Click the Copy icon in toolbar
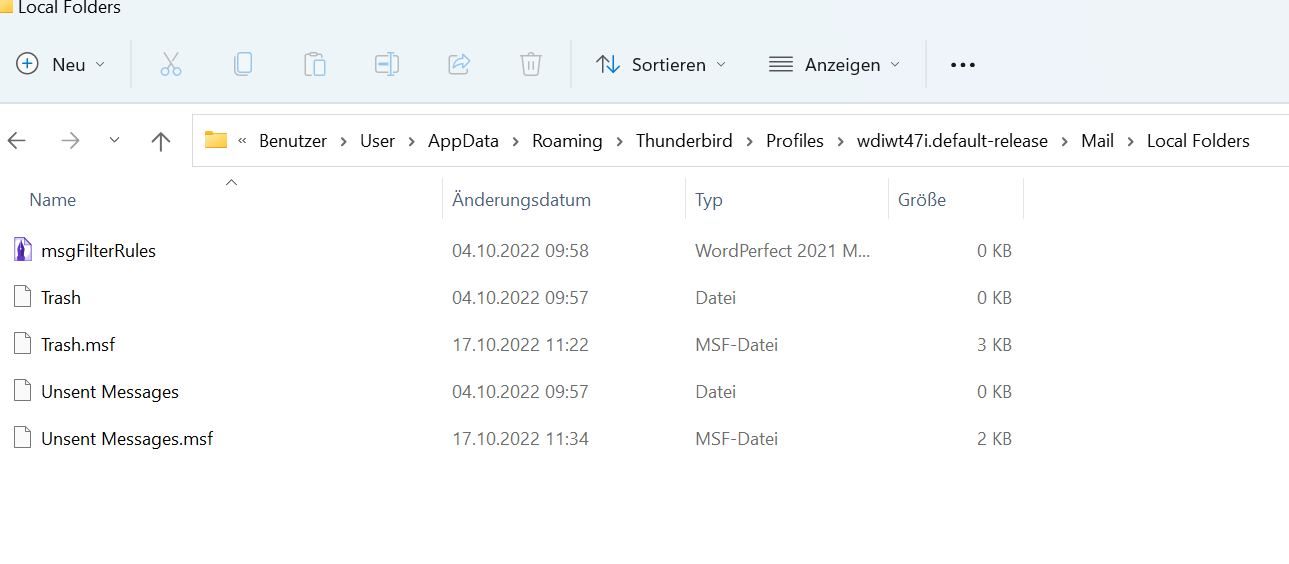 (243, 65)
